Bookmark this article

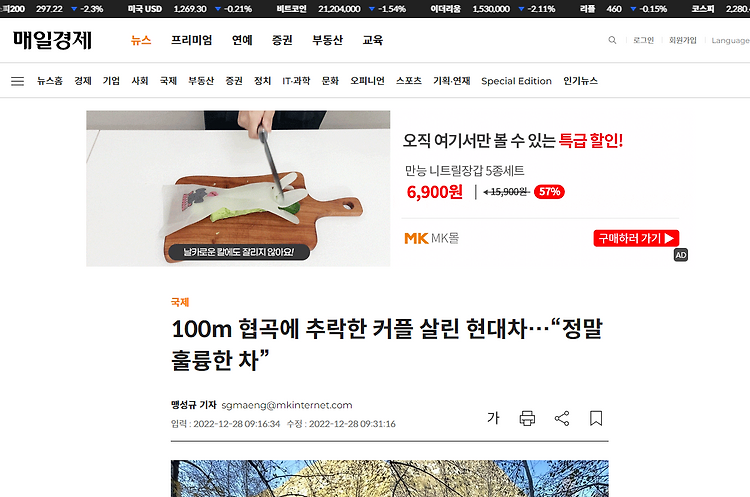(x=596, y=419)
